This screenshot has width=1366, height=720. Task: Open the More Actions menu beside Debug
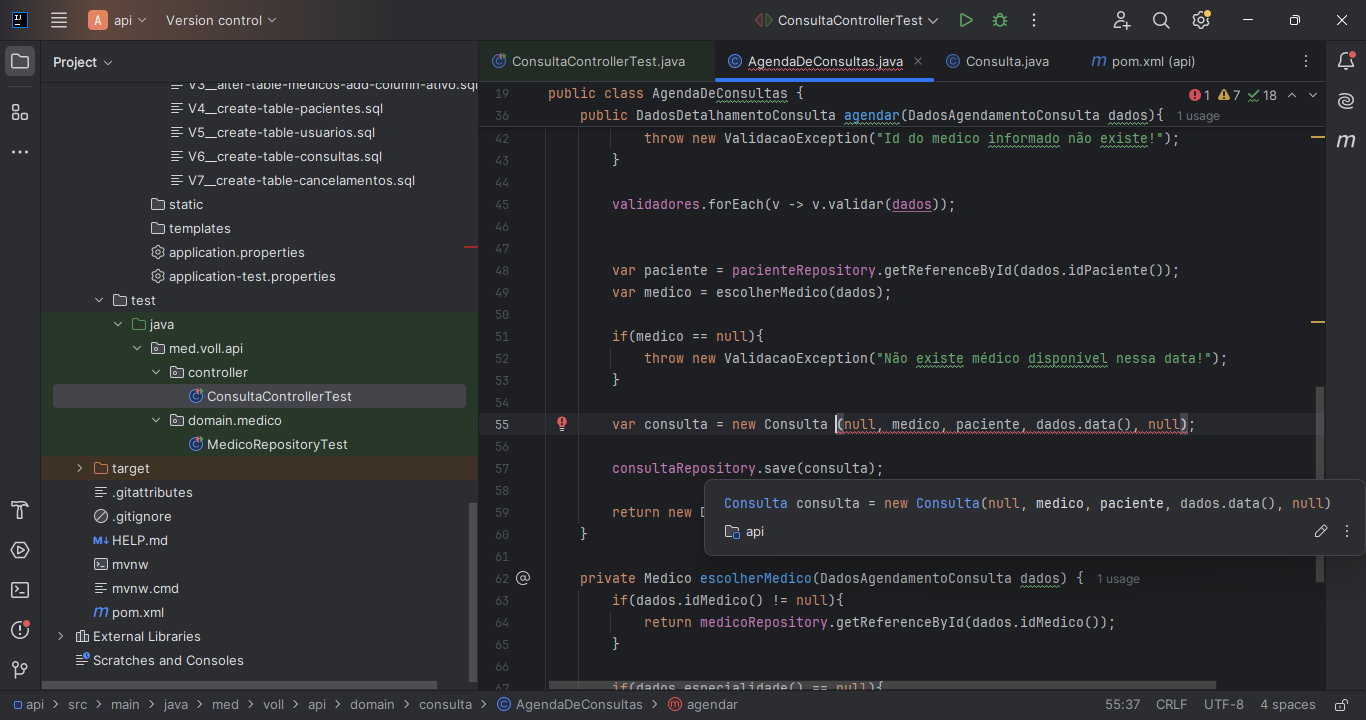1034,20
